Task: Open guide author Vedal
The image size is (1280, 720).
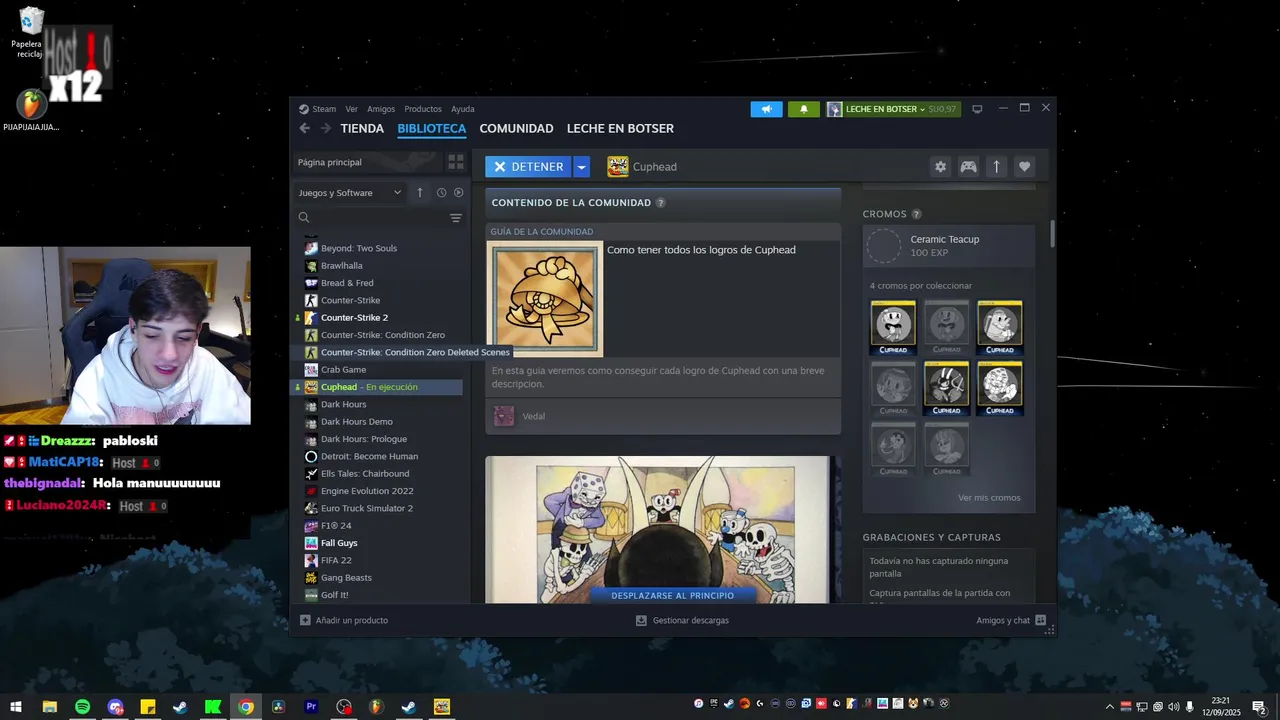Action: tap(534, 416)
